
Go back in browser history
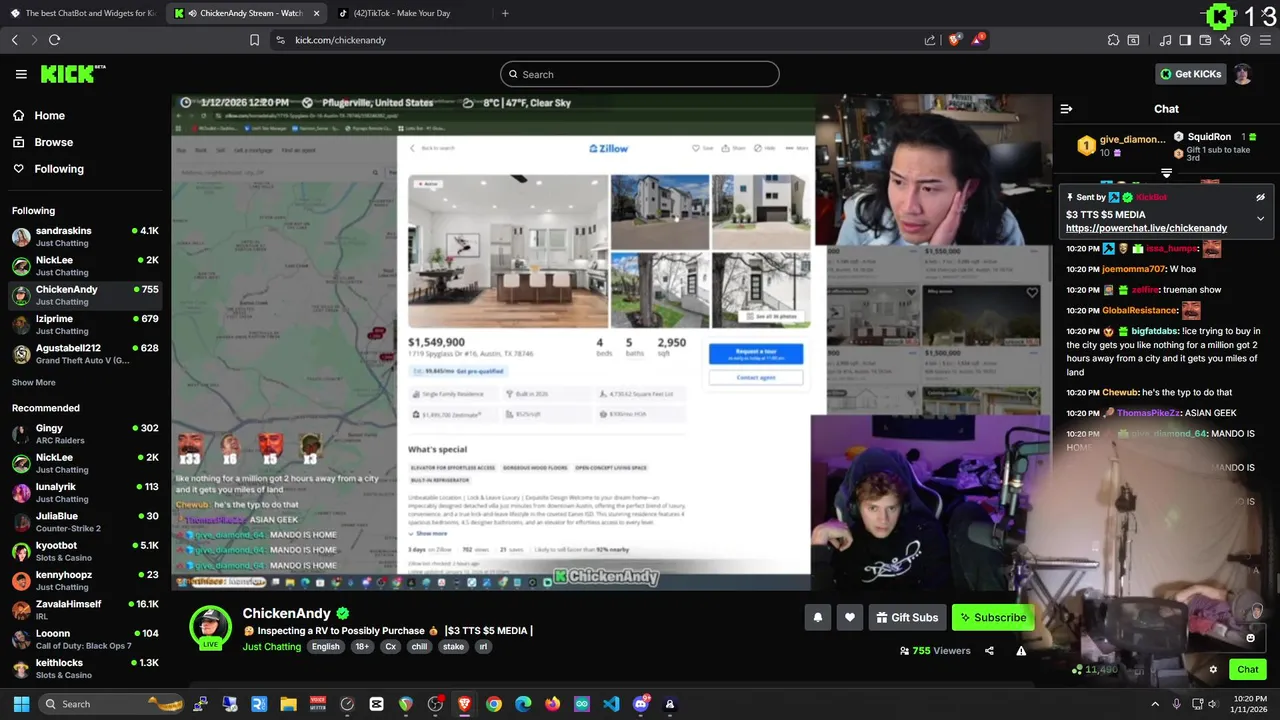click(x=14, y=40)
